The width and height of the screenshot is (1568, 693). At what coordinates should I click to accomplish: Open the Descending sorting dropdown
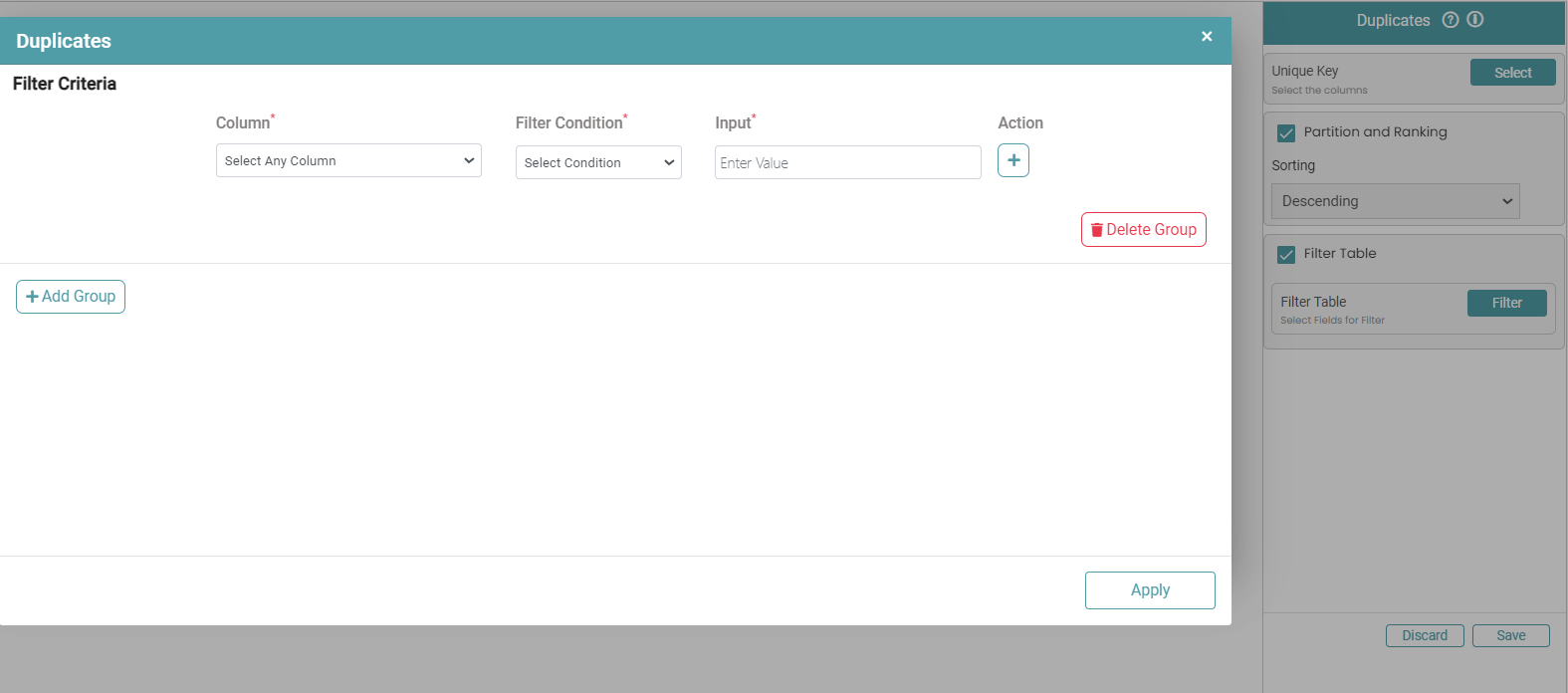1395,201
